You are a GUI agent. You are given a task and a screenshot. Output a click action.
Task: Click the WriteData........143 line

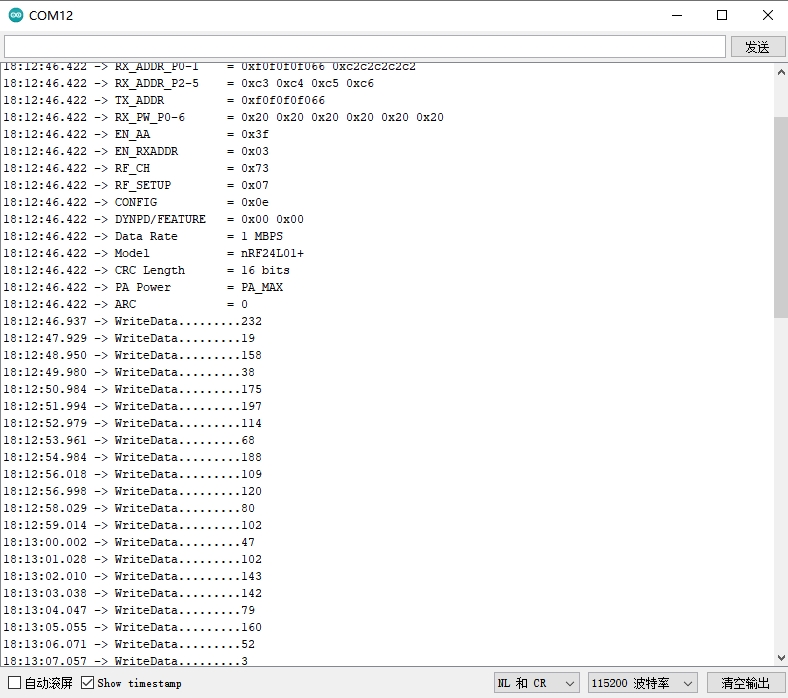[133, 576]
